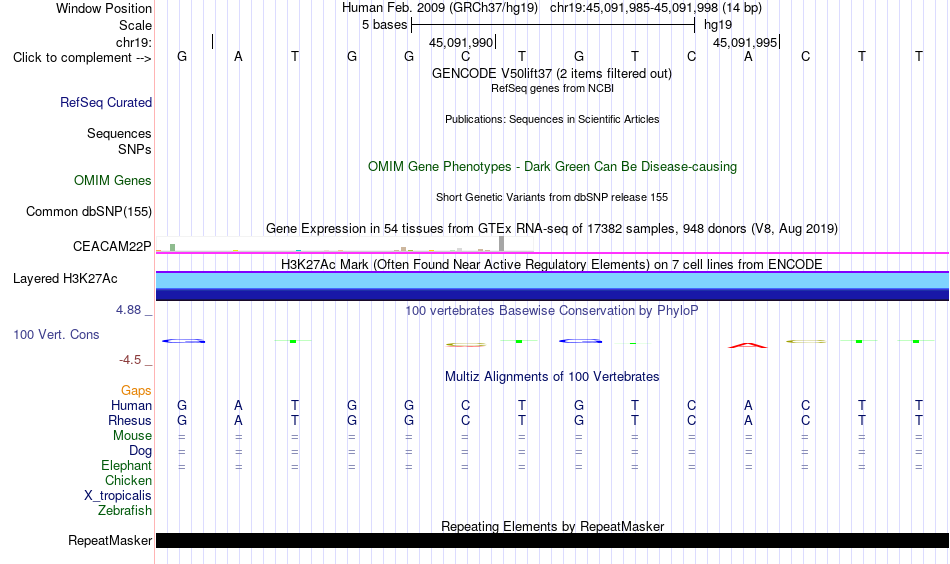Select the black RepeatMasker element bar
This screenshot has height=564, width=950.
click(552, 540)
